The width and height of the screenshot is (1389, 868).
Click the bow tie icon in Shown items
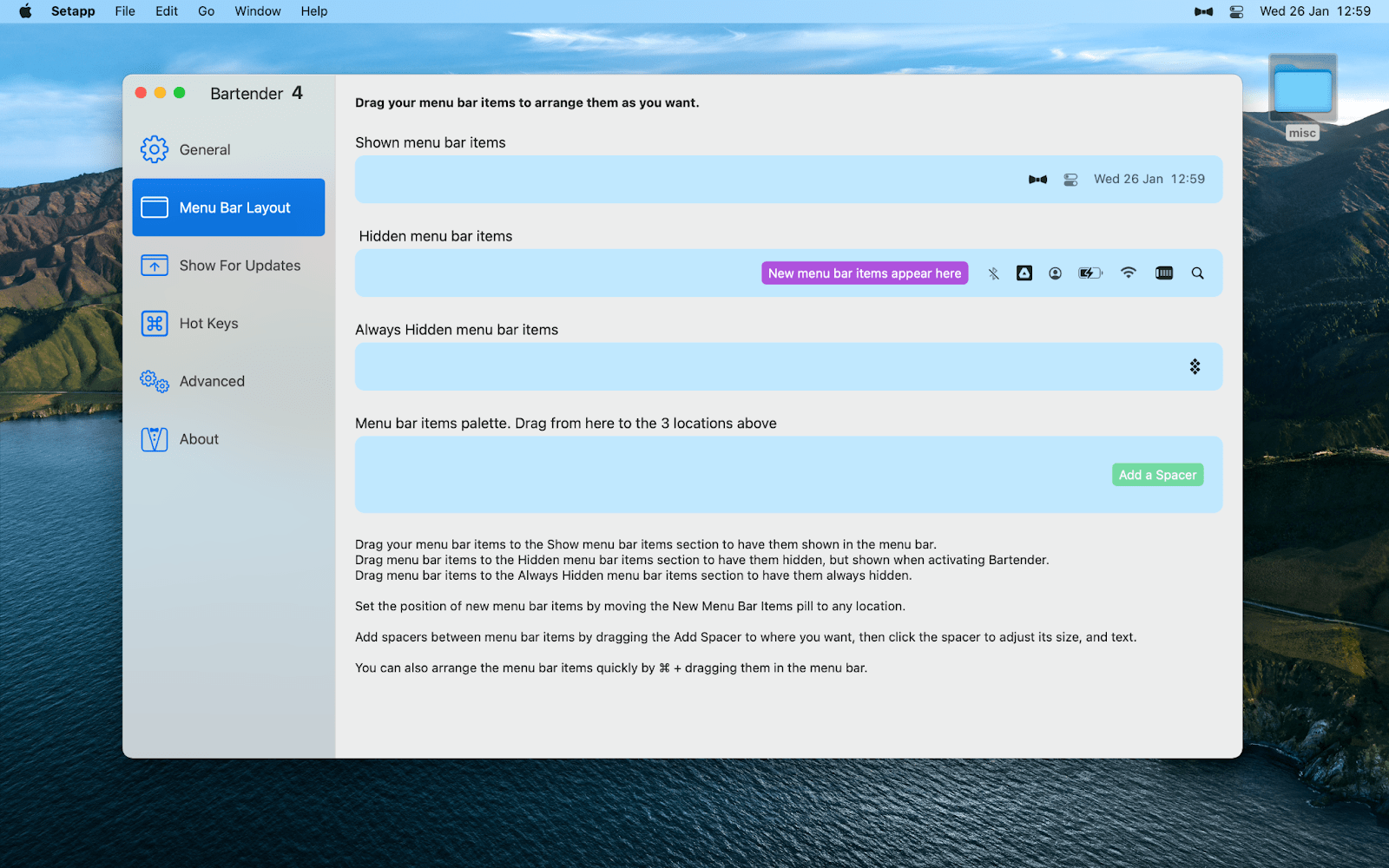(x=1037, y=180)
